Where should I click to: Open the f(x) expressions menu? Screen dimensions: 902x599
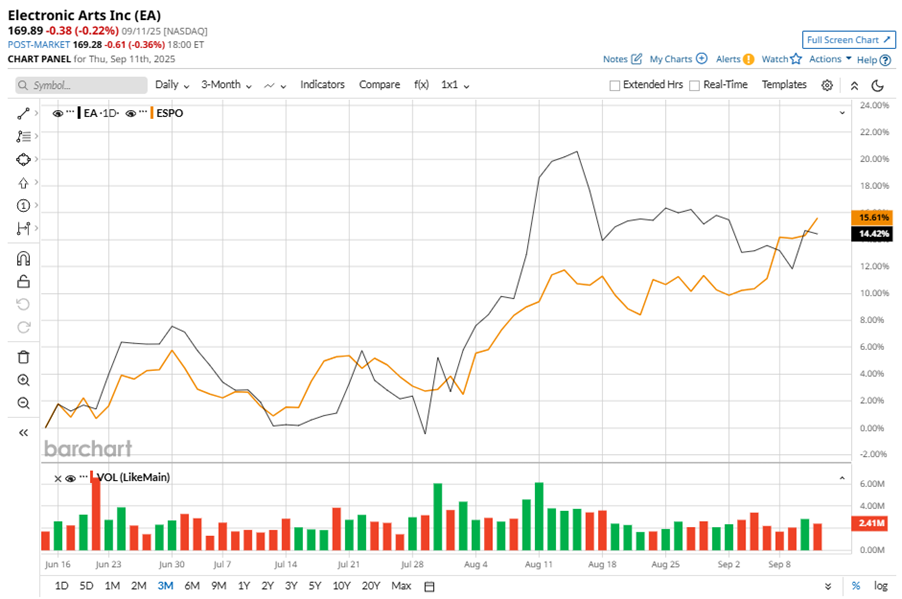pyautogui.click(x=421, y=85)
